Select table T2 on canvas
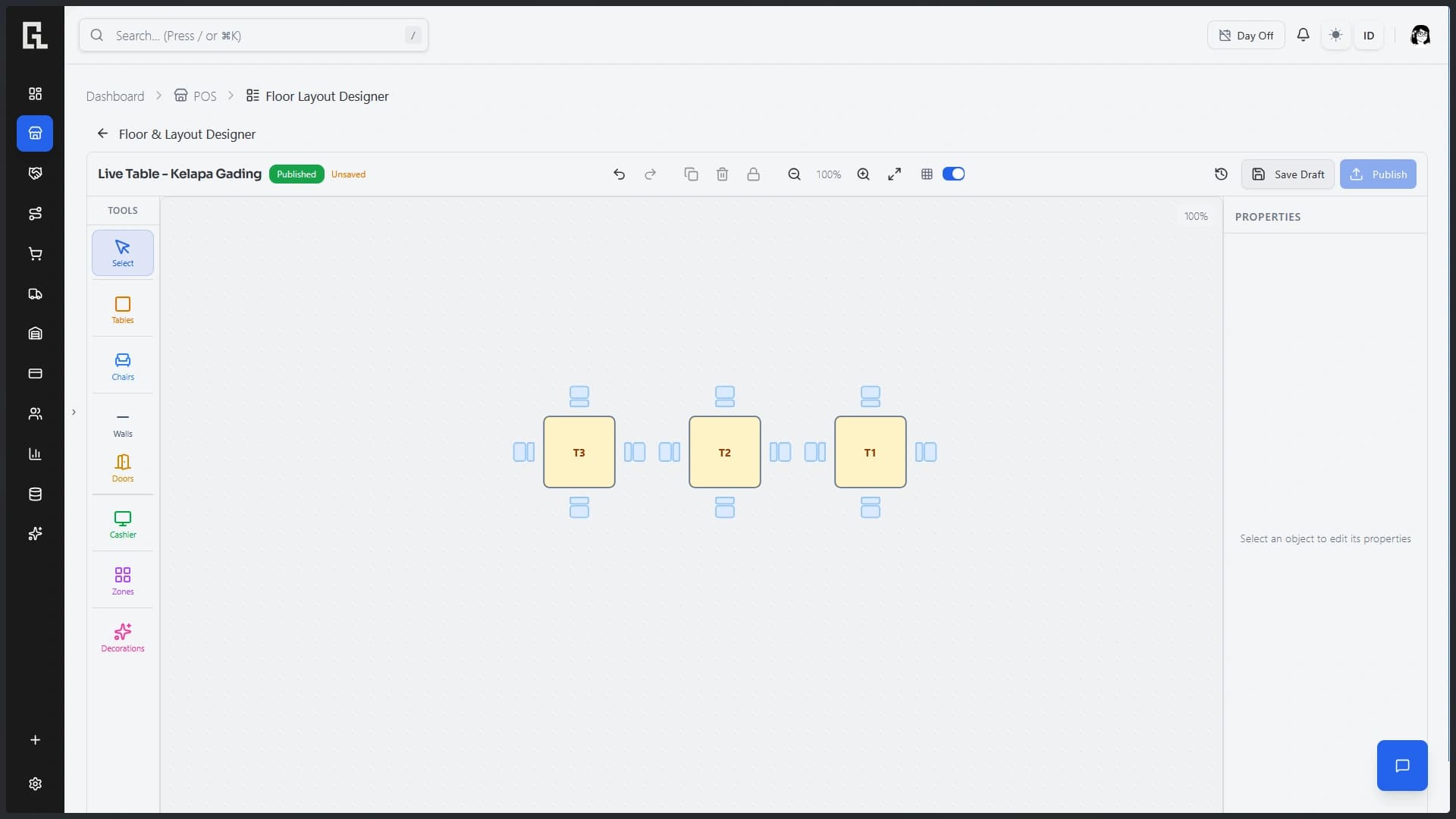This screenshot has width=1456, height=819. 725,452
